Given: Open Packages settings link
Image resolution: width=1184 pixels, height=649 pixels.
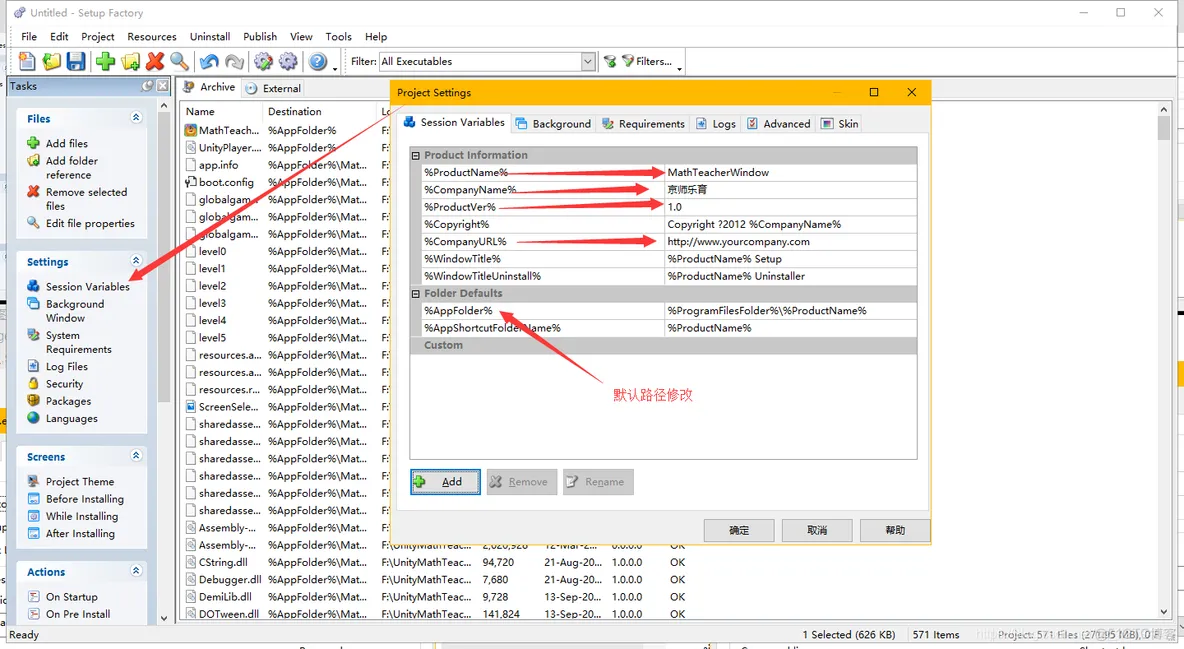Looking at the screenshot, I should pyautogui.click(x=68, y=401).
